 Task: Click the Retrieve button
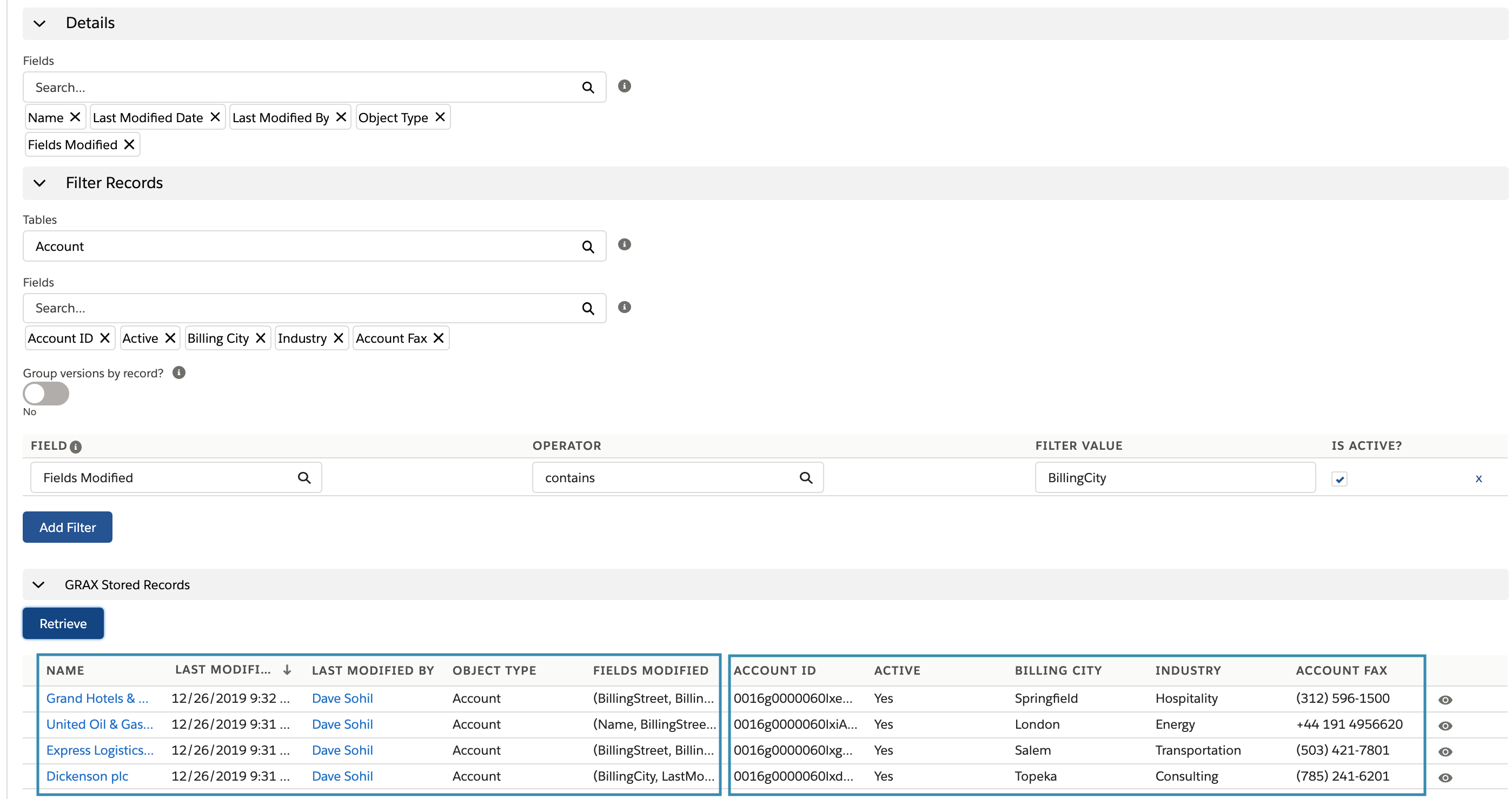point(63,623)
